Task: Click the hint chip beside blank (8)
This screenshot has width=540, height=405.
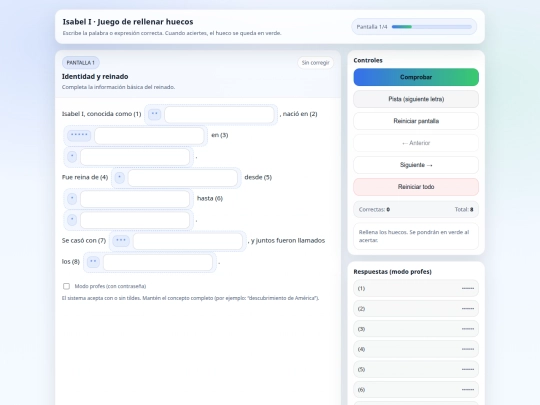Action: click(x=93, y=262)
